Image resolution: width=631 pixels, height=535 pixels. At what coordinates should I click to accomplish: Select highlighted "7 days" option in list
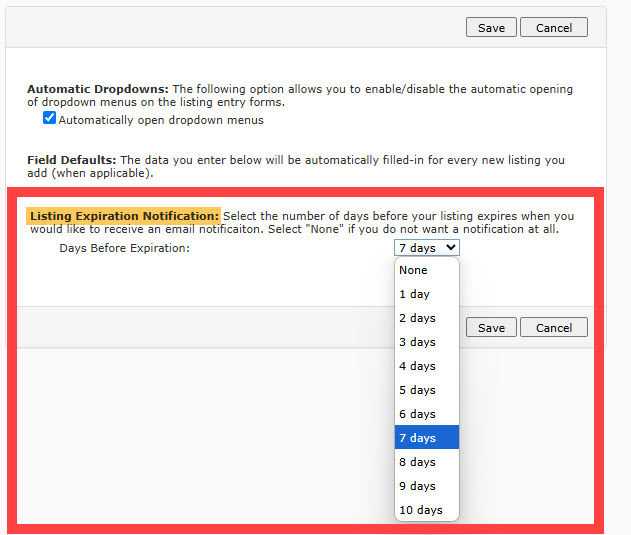[417, 438]
